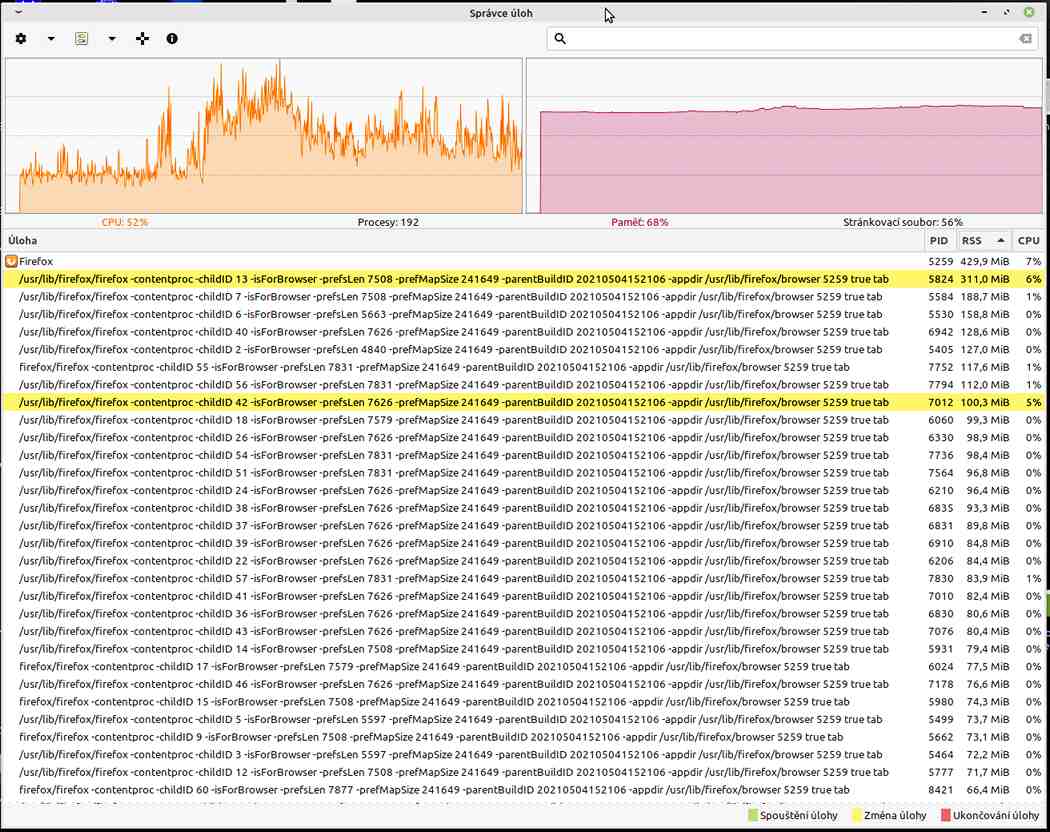Focus the task search input field
This screenshot has width=1050, height=832.
(790, 38)
